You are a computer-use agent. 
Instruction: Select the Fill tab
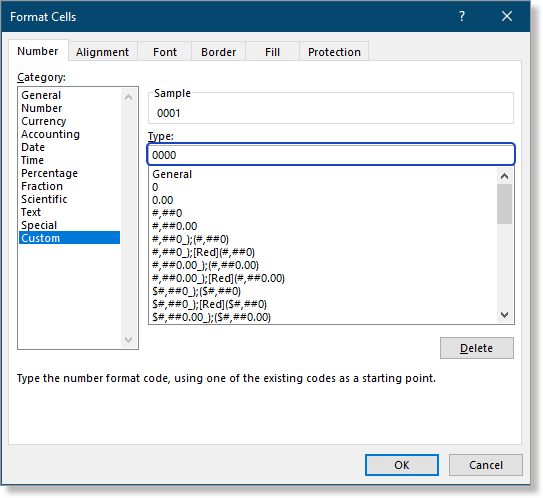click(x=272, y=52)
